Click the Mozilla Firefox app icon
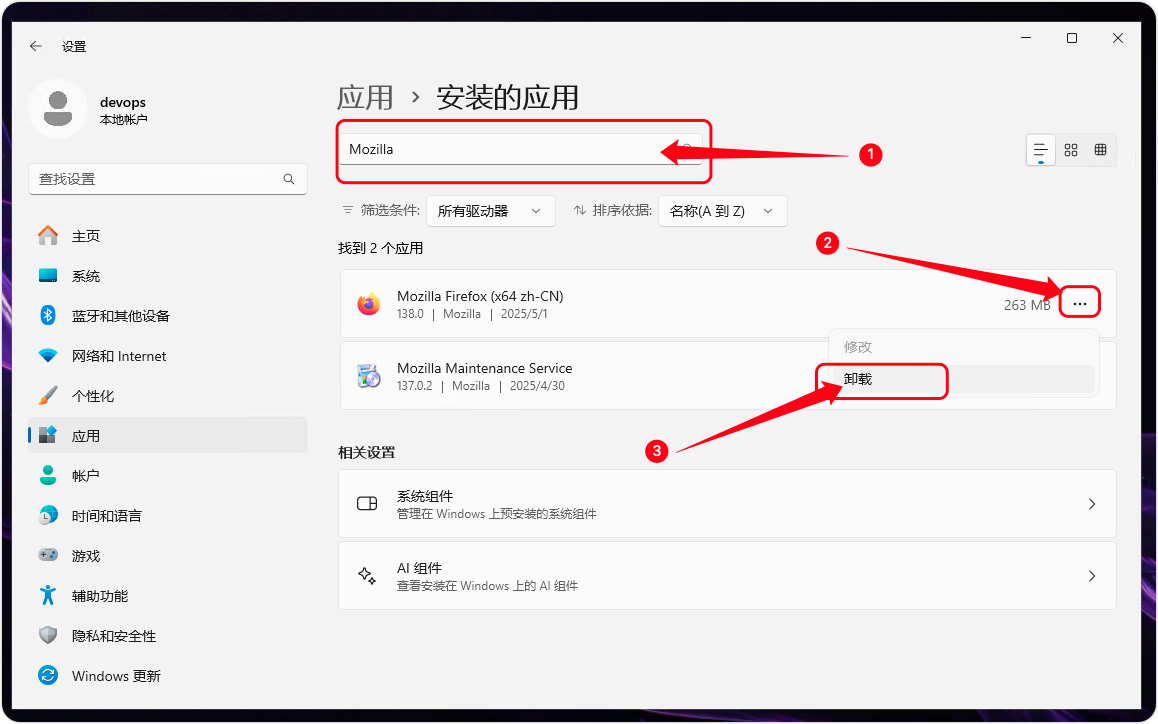This screenshot has height=724, width=1158. [369, 304]
